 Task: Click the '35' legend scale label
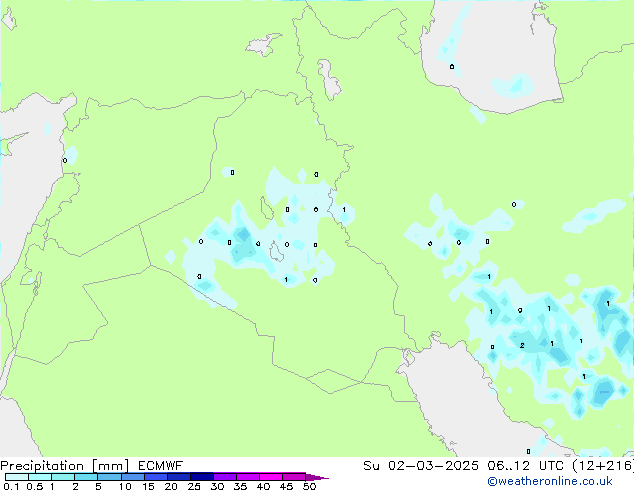tap(240, 486)
